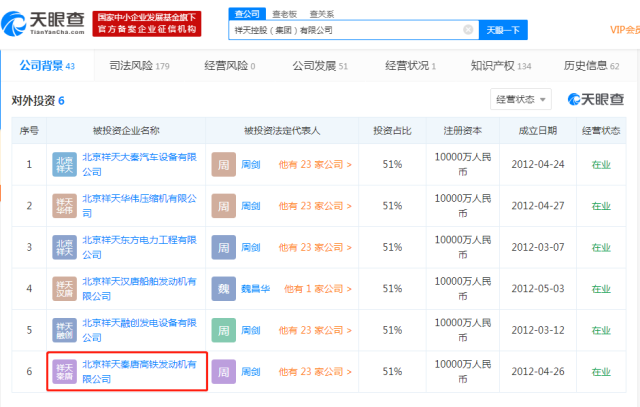
Task: Click the 祥天融创 company logo icon
Action: tap(63, 331)
